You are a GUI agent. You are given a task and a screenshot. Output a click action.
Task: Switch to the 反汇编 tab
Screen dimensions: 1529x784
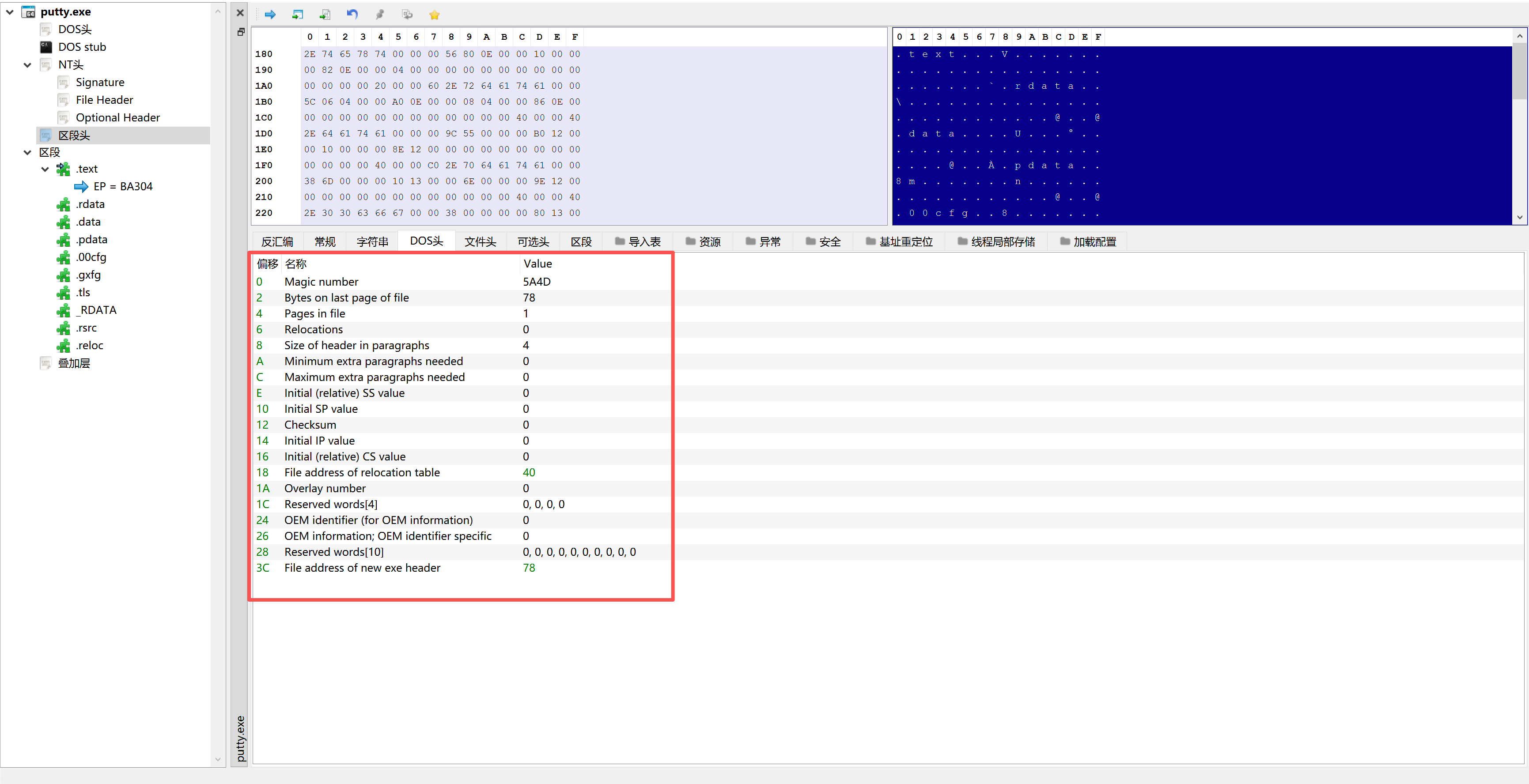coord(276,241)
